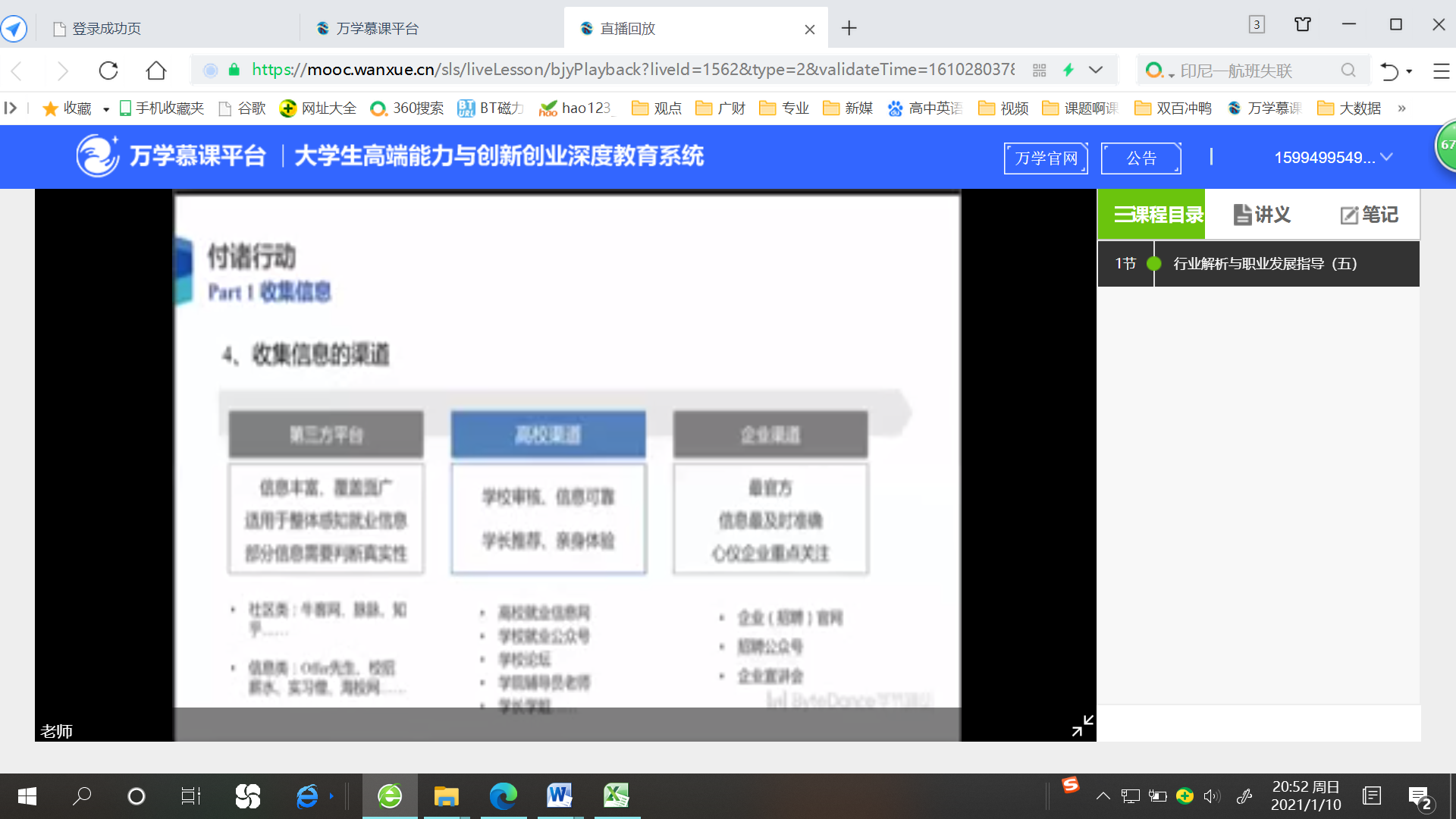
Task: Expand the user account 1599499549 dropdown
Action: click(1332, 158)
